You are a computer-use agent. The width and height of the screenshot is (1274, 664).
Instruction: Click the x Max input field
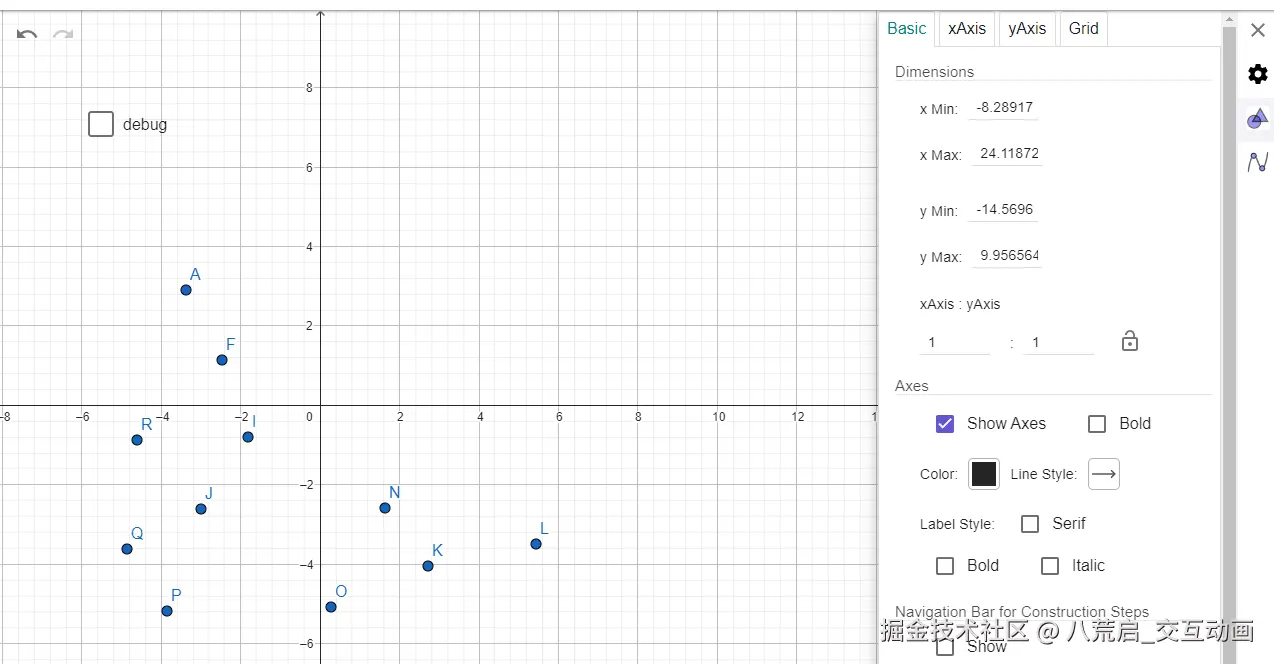(1006, 154)
